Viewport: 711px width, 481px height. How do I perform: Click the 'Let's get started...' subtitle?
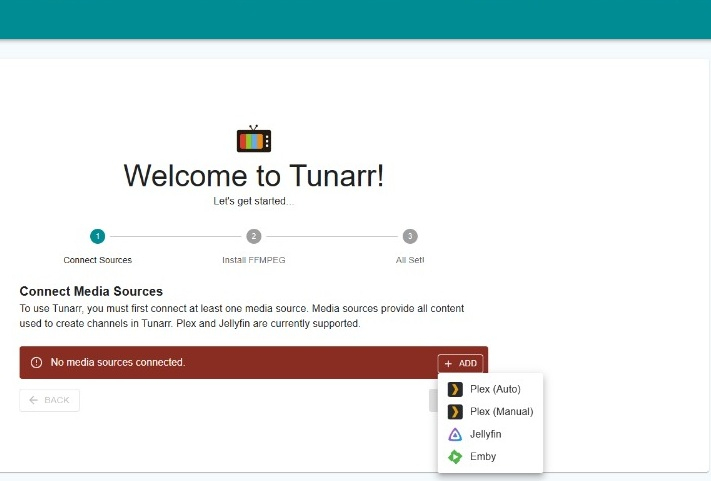(x=254, y=201)
